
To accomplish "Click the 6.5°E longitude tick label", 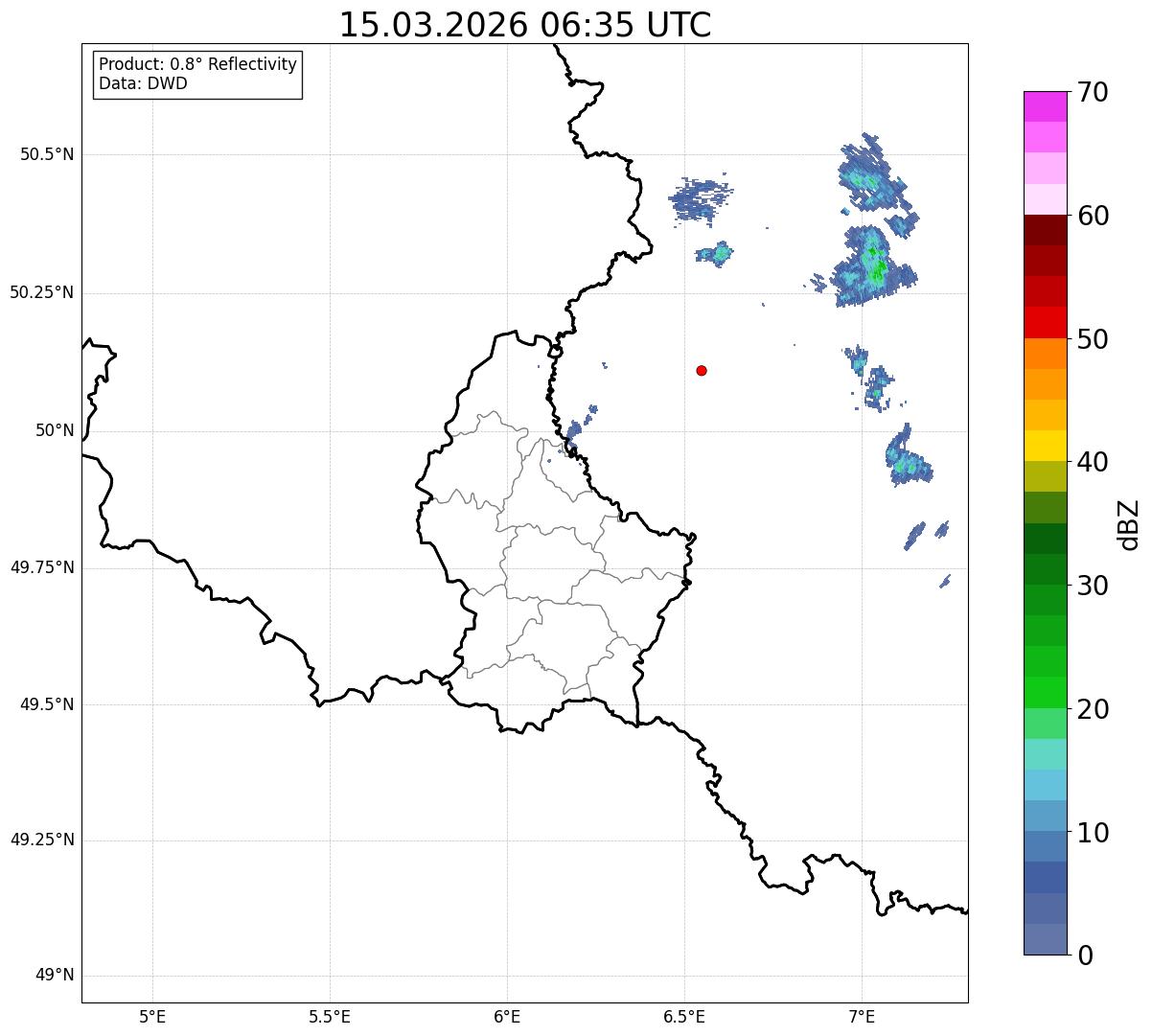I will [684, 1016].
